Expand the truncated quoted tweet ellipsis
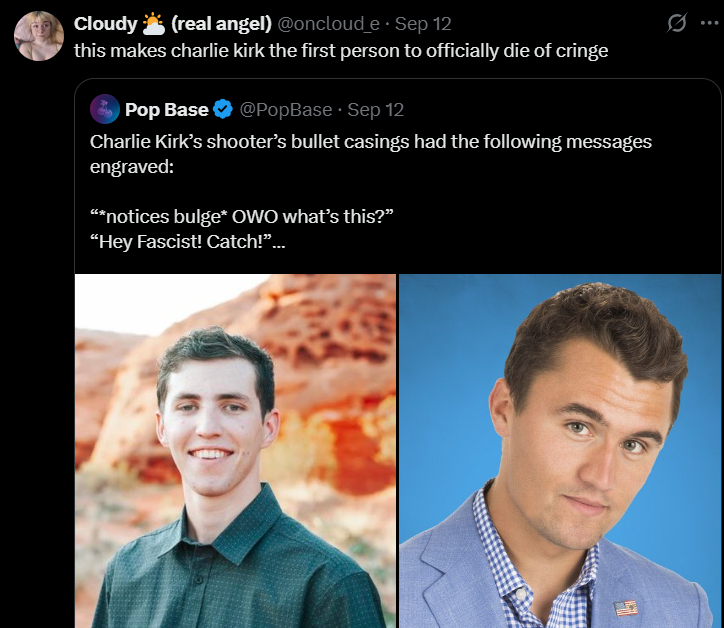Image resolution: width=724 pixels, height=628 pixels. [279, 242]
